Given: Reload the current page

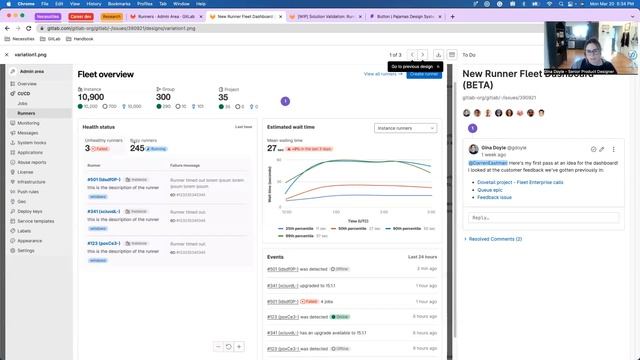Looking at the screenshot, I should coord(28,28).
